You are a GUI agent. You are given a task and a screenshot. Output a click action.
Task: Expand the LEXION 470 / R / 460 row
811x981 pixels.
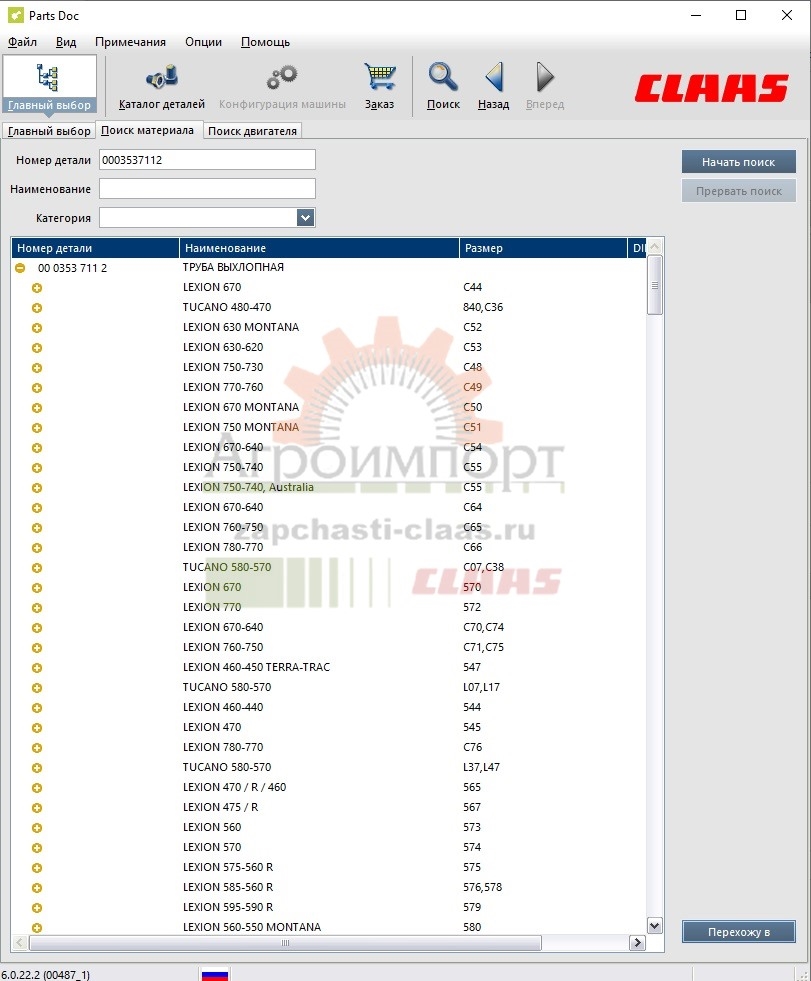click(x=37, y=788)
